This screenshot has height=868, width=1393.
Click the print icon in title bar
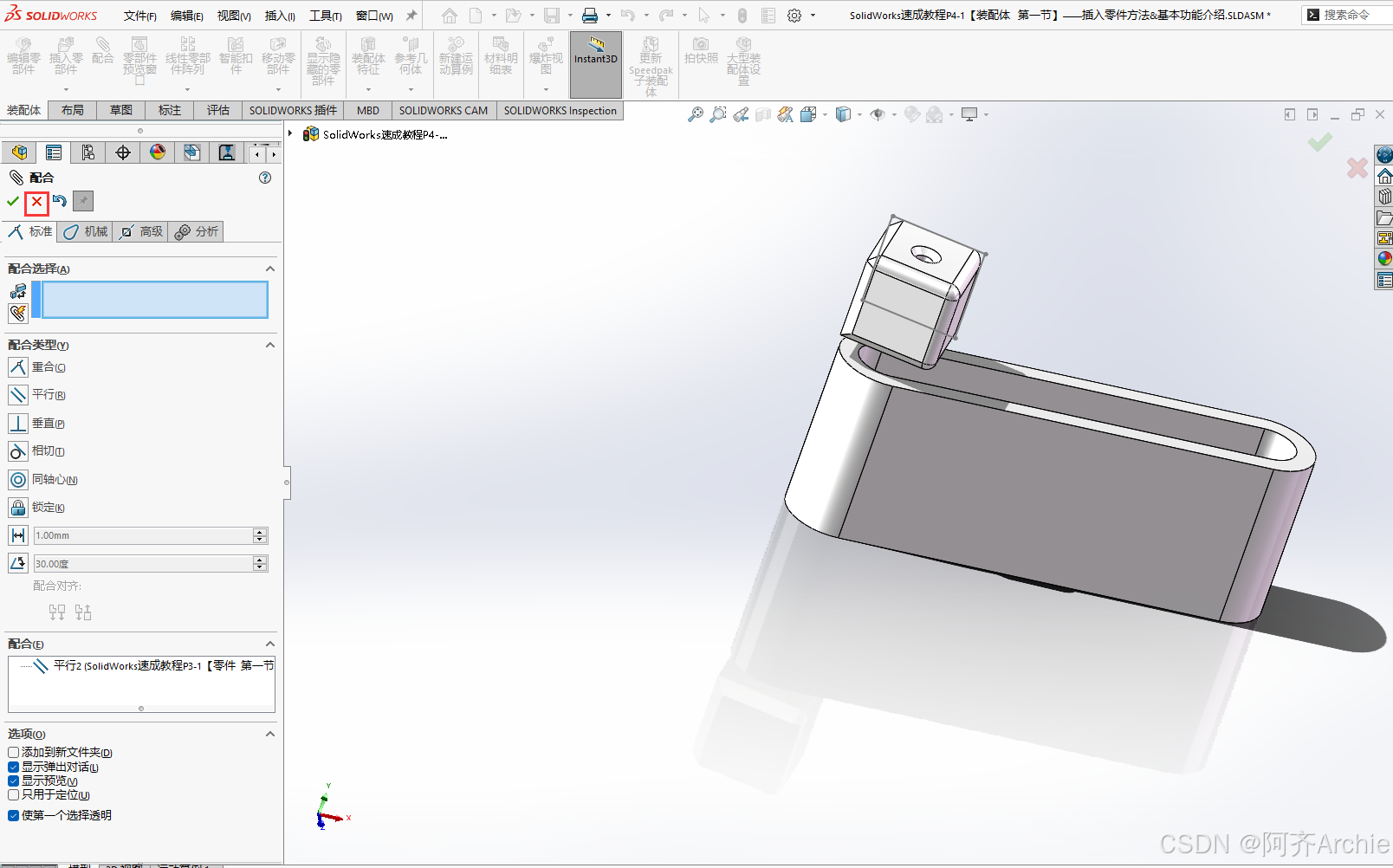click(x=590, y=16)
